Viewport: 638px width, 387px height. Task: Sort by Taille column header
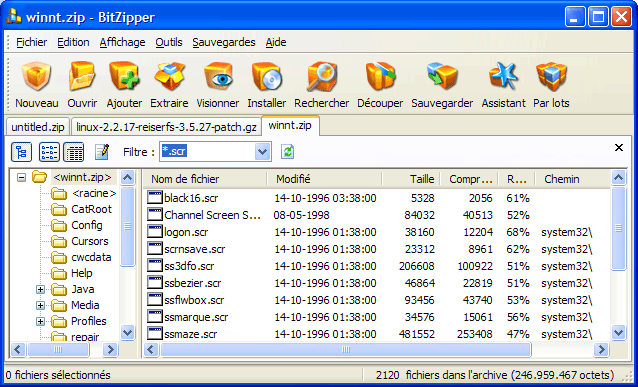(411, 179)
